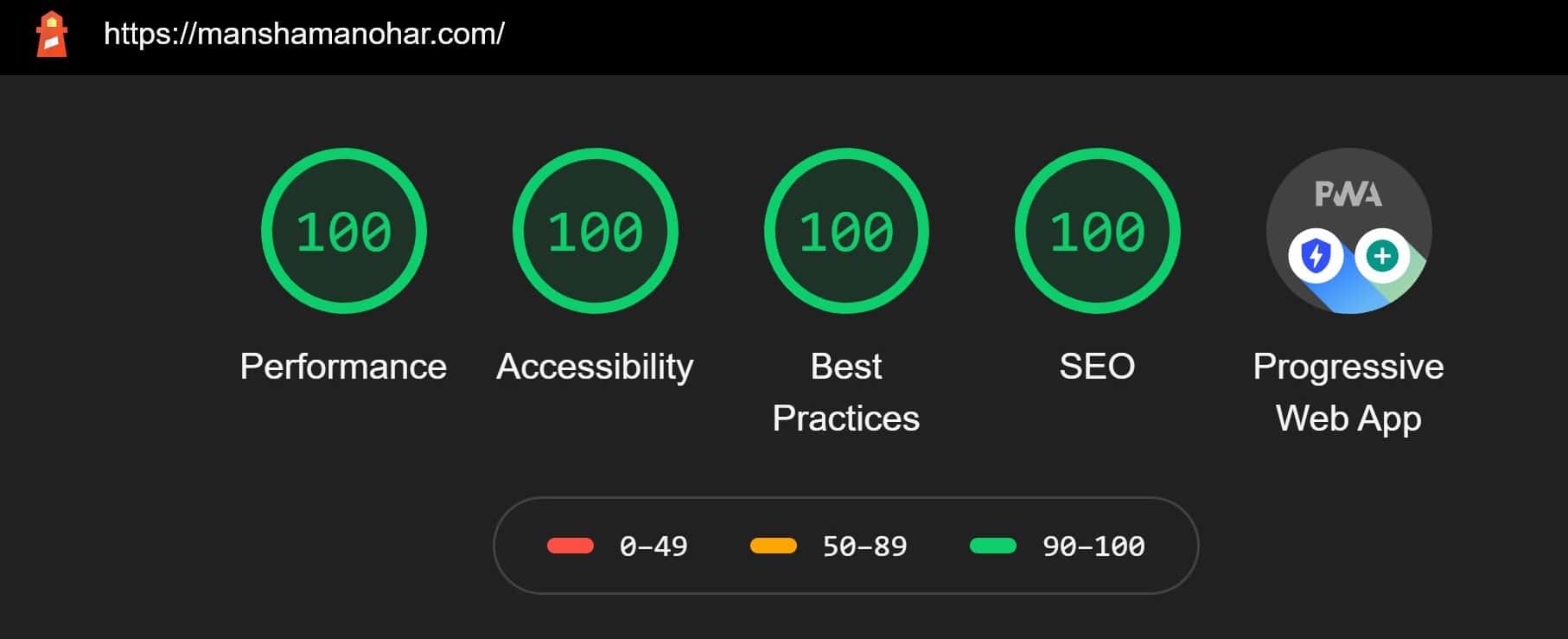
Task: Click the blue shield lightning icon on PWA badge
Action: tap(1316, 255)
